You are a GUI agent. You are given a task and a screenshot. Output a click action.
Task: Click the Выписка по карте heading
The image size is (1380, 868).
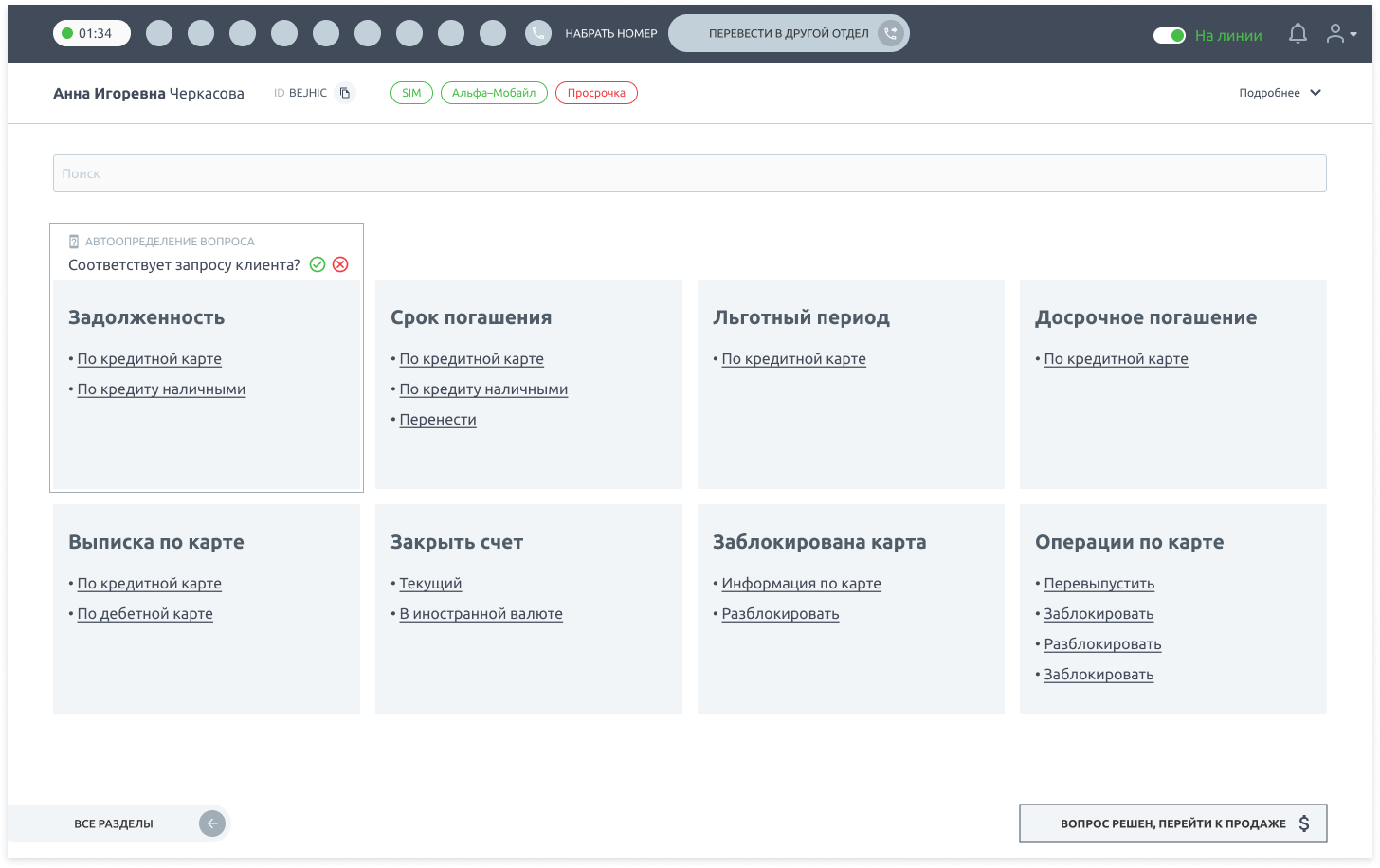(x=156, y=542)
